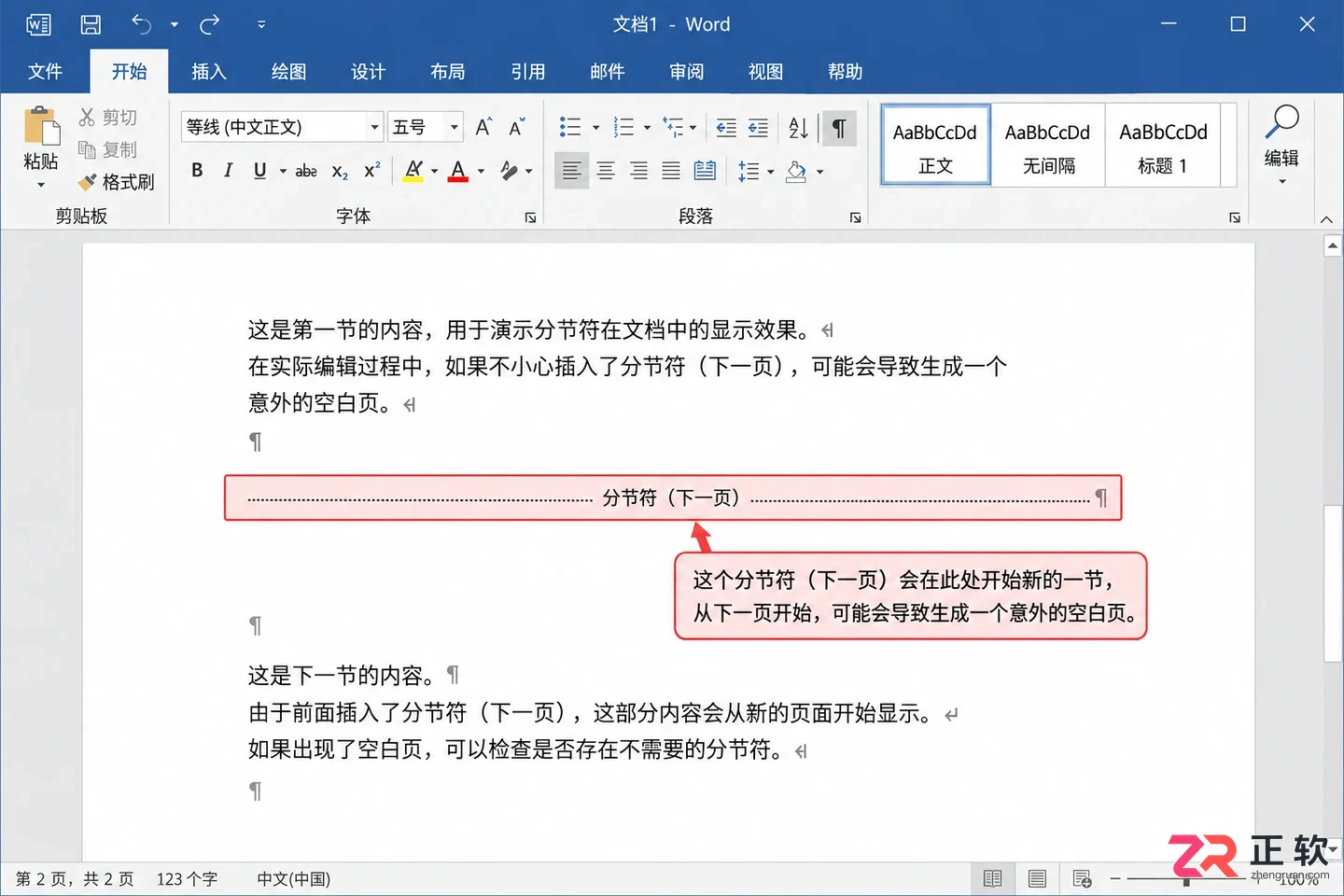This screenshot has height=896, width=1344.
Task: Switch to the 引用 tab
Action: [527, 72]
